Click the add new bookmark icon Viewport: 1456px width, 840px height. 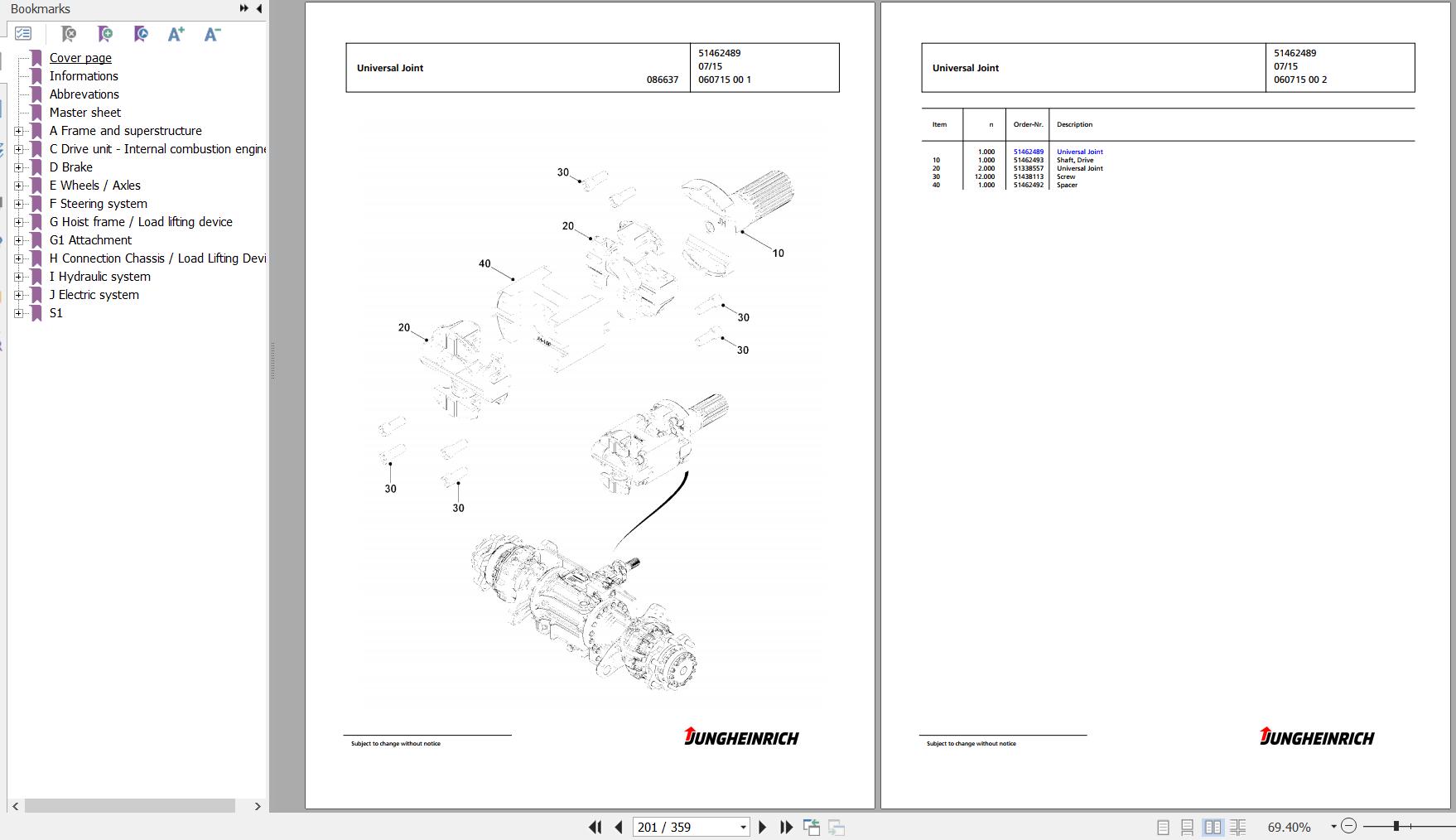tap(104, 34)
